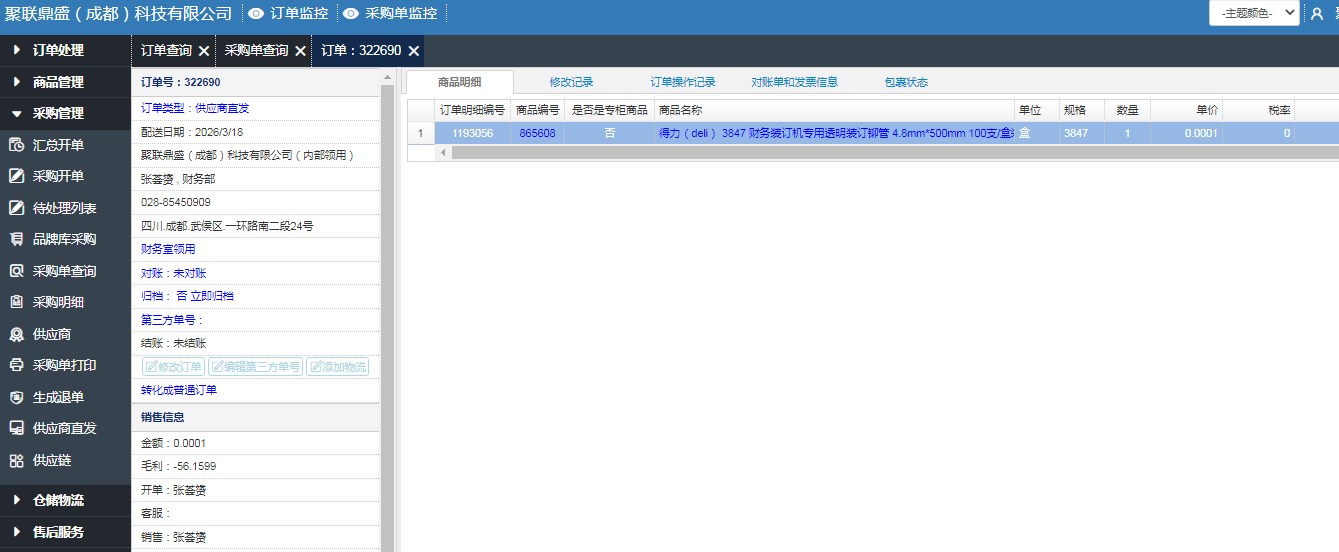Screen dimensions: 1339x552
Task: Open 采购单打印 printer entry
Action: pyautogui.click(x=16, y=365)
